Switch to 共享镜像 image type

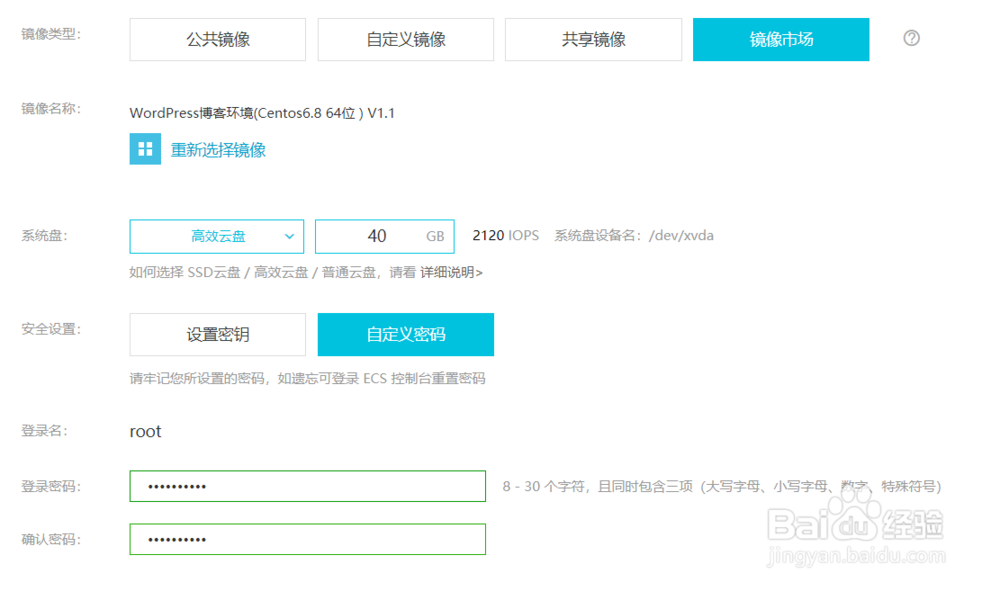(x=593, y=40)
